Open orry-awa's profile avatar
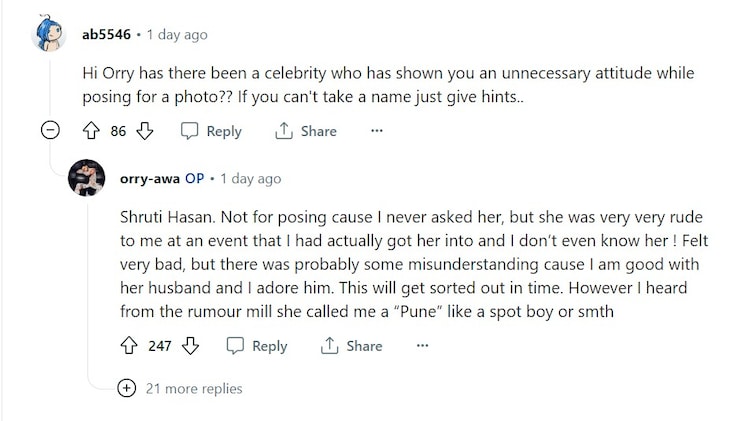This screenshot has width=750, height=421. (x=87, y=179)
